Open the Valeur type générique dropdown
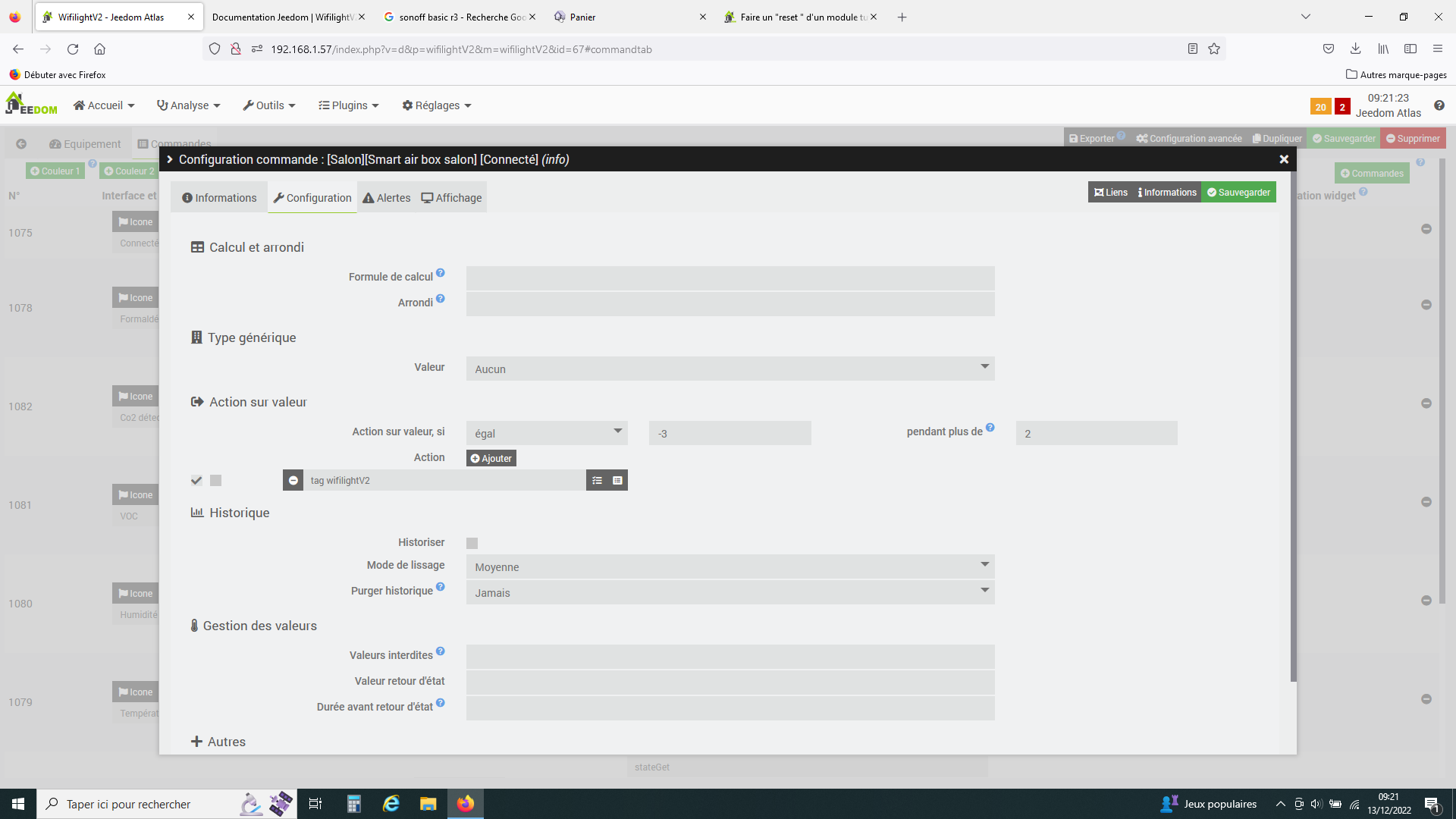This screenshot has height=819, width=1456. [x=730, y=369]
